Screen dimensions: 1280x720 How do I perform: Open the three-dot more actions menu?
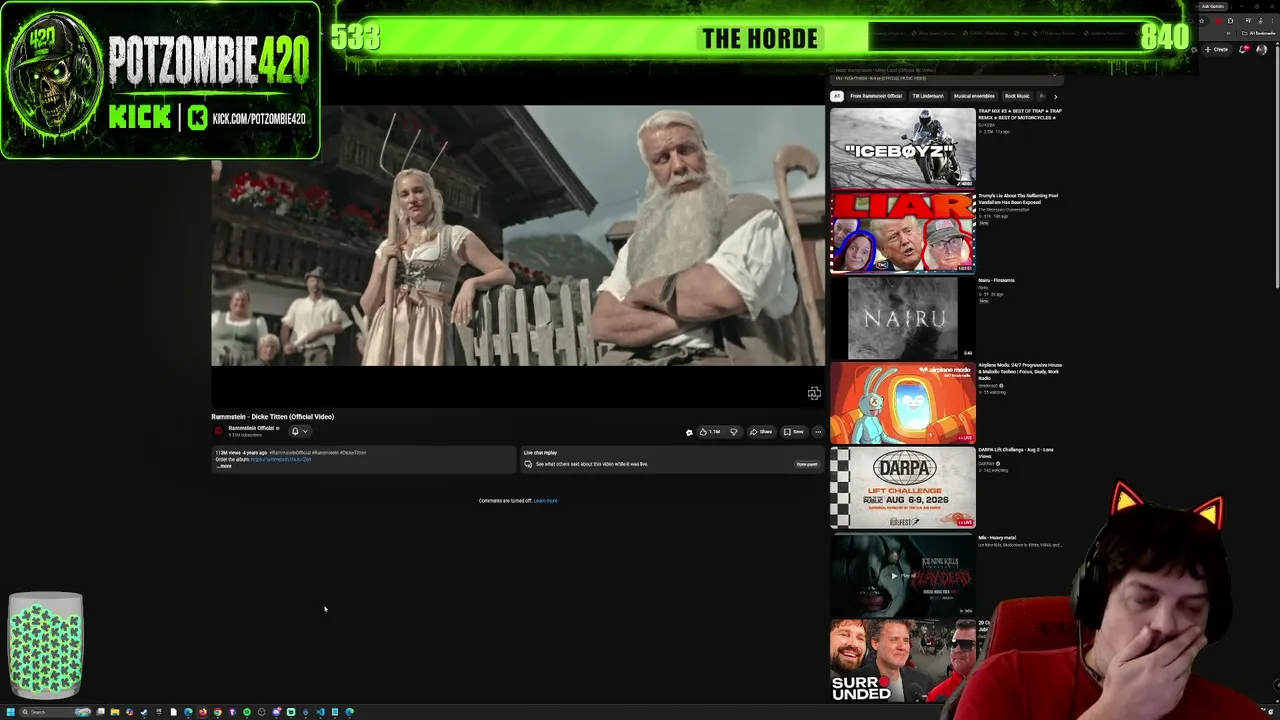coord(818,432)
